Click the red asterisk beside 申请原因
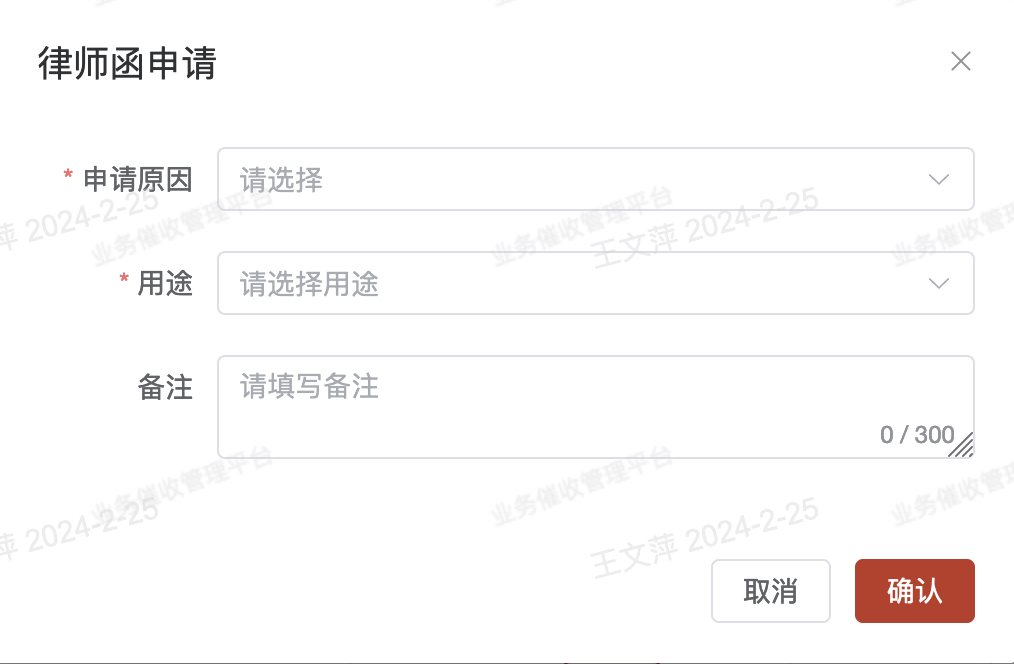This screenshot has height=664, width=1014. click(68, 177)
